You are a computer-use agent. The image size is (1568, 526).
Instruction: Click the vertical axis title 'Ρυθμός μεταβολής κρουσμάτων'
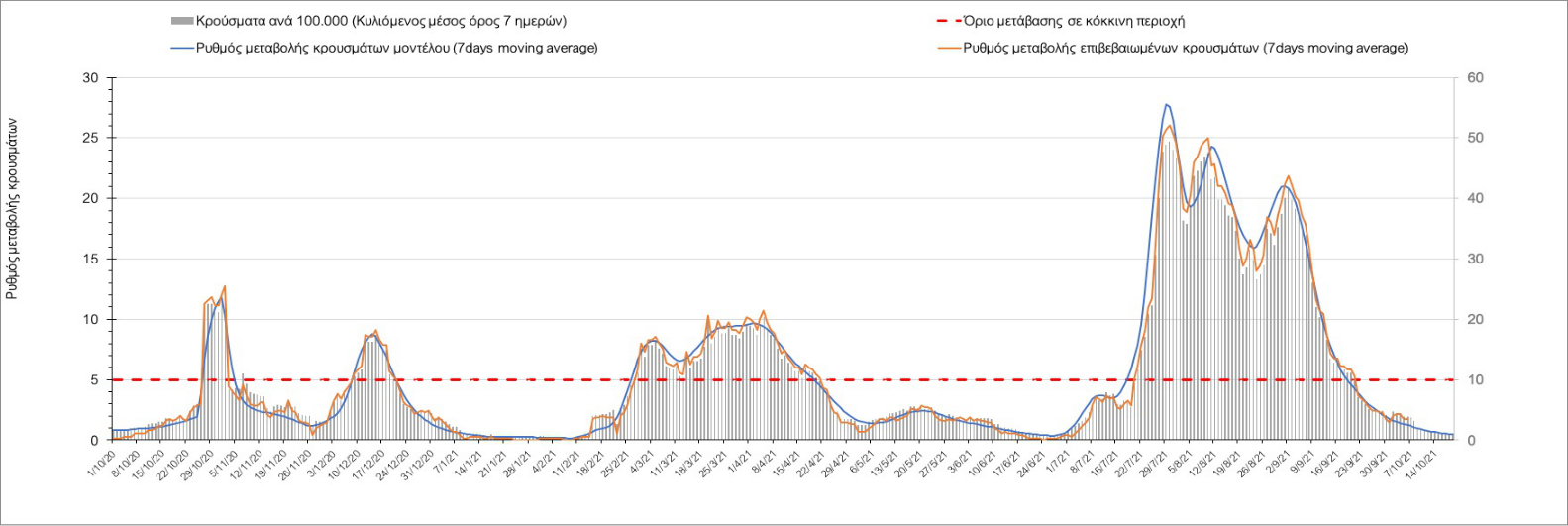pos(13,207)
